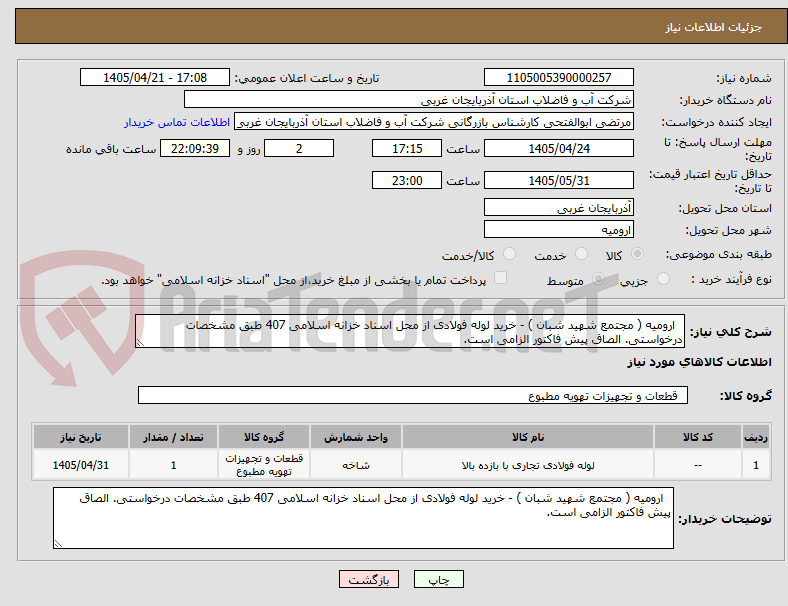The image size is (788, 606).
Task: Select the خدمت radio button
Action: click(x=581, y=254)
